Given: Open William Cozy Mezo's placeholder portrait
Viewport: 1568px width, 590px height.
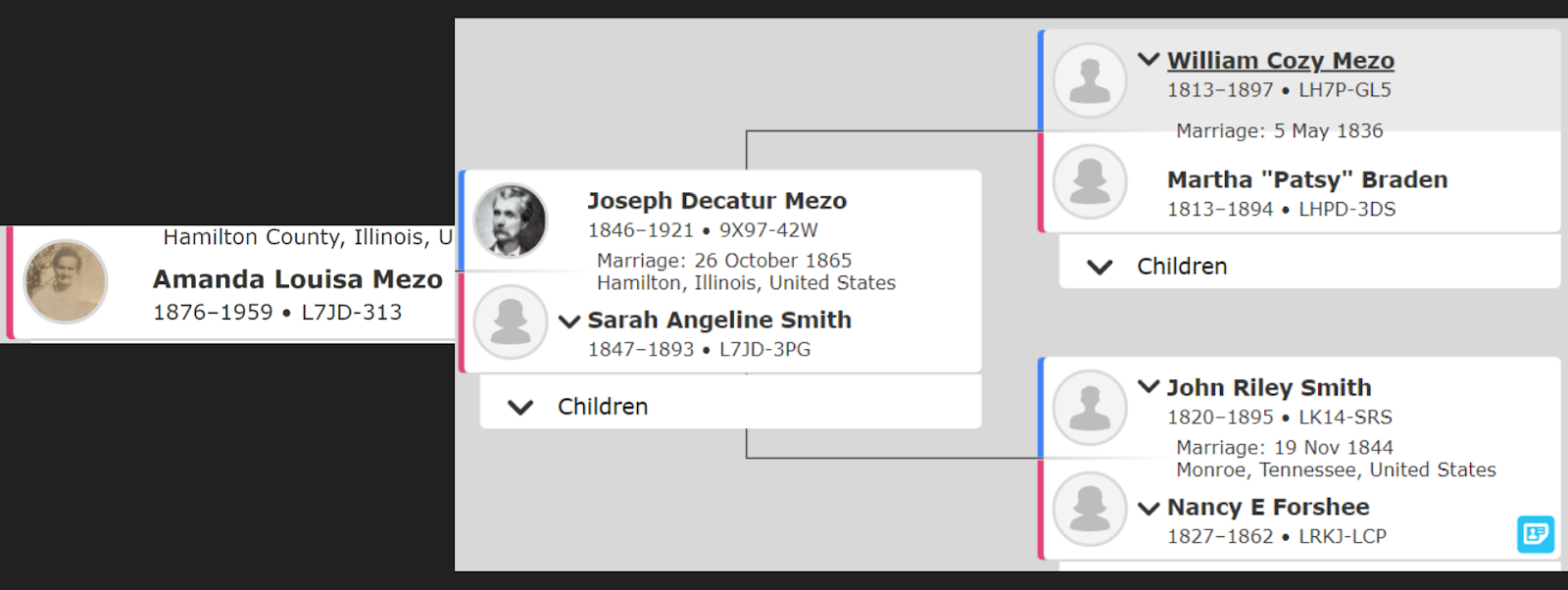Looking at the screenshot, I should click(x=1090, y=80).
